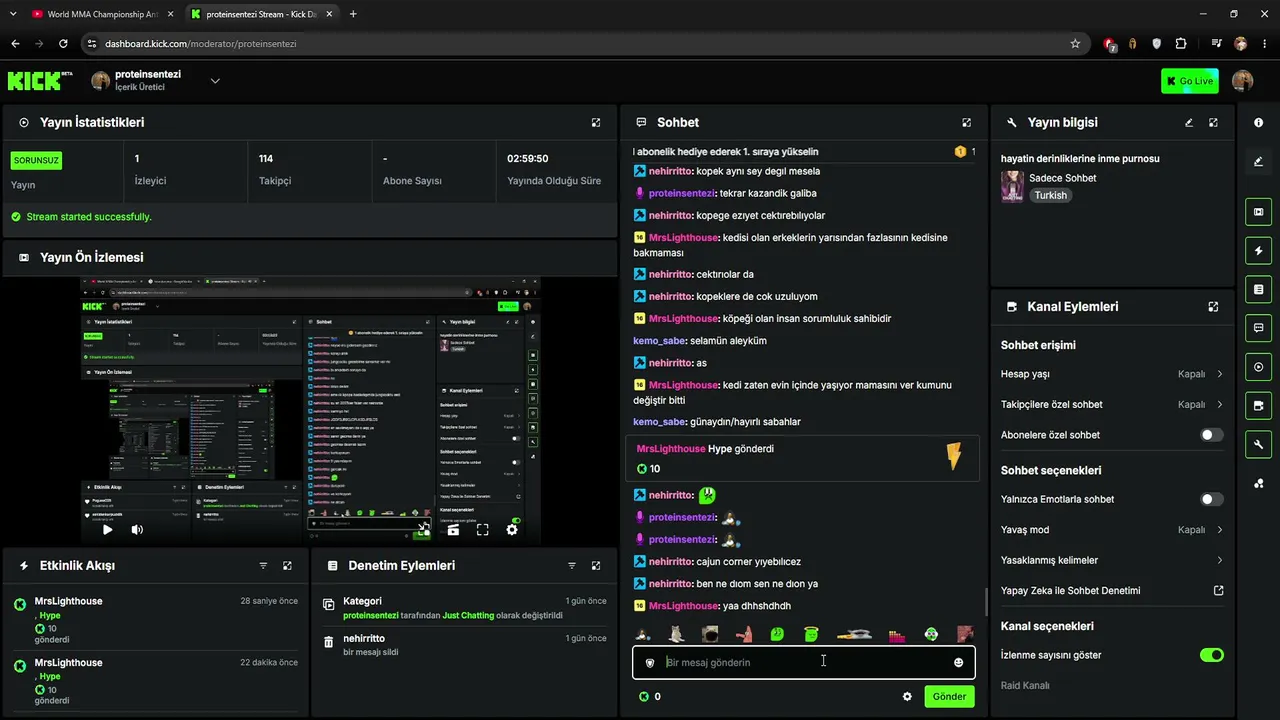Screen dimensions: 1280x720
Task: Send the chat message with Gönder
Action: 949,697
